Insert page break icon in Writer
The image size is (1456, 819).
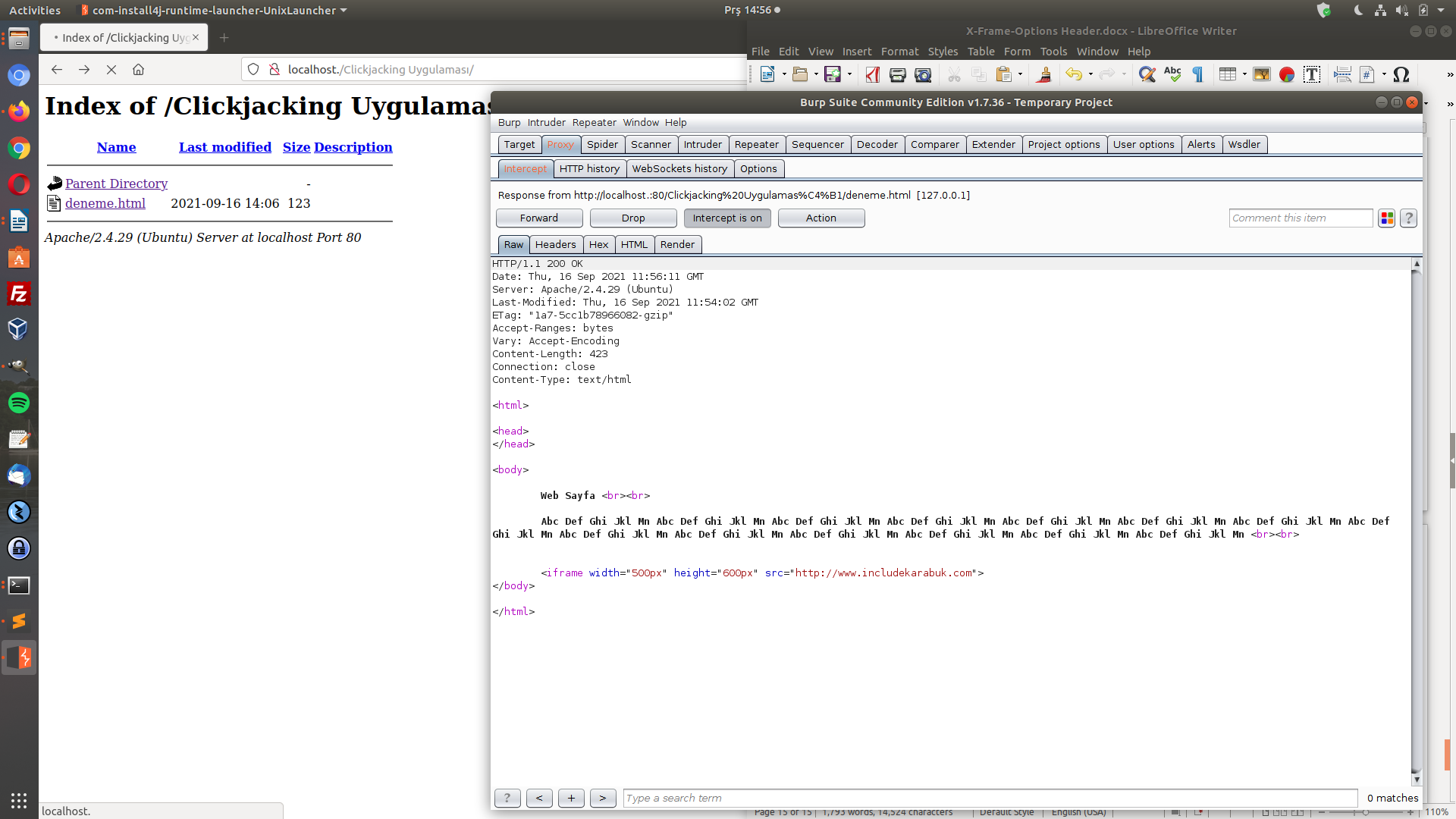(x=1342, y=74)
